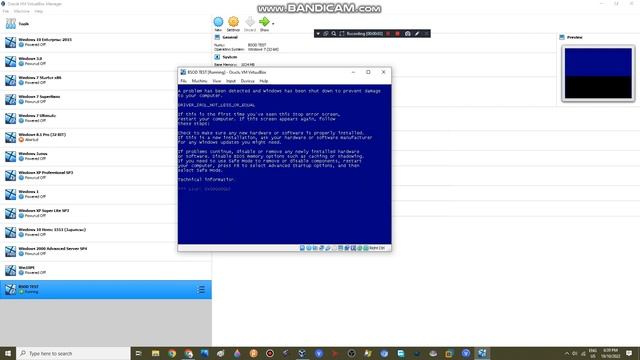Open View menu in BSOD TEST window

click(217, 81)
